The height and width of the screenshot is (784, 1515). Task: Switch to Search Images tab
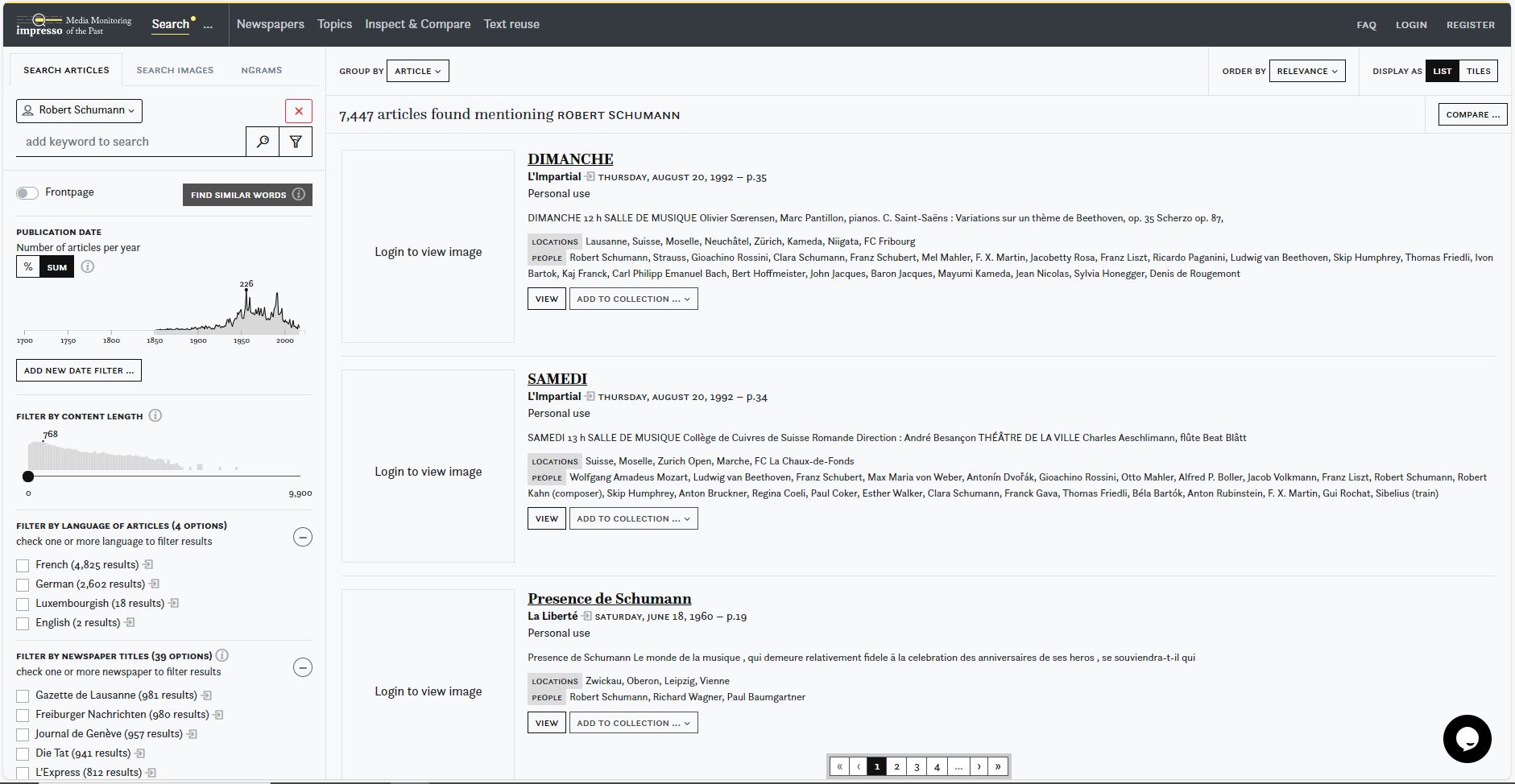pos(175,70)
